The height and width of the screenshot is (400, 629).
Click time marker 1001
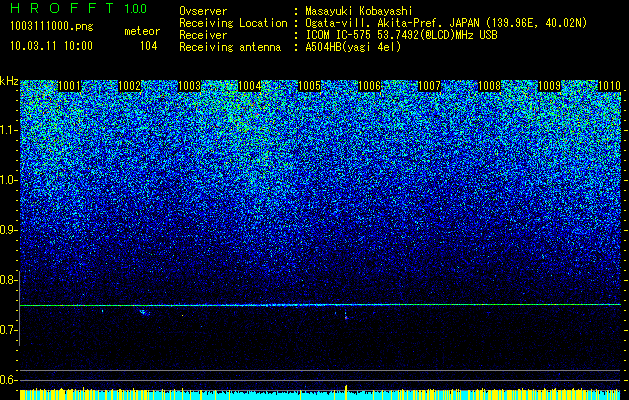pyautogui.click(x=69, y=85)
